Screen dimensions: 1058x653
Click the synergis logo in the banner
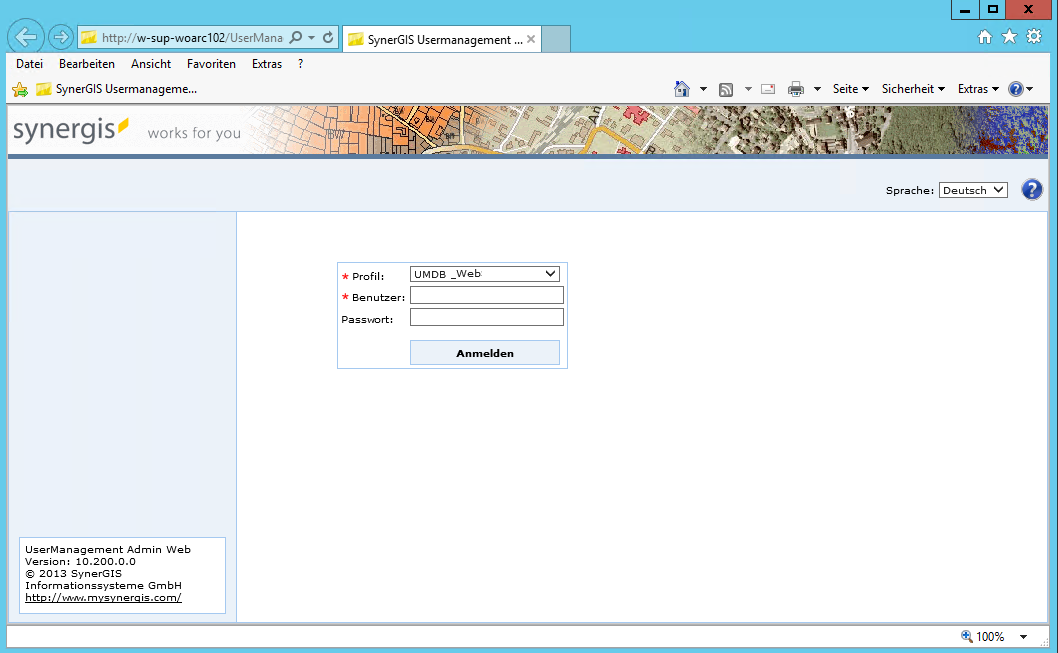coord(68,130)
